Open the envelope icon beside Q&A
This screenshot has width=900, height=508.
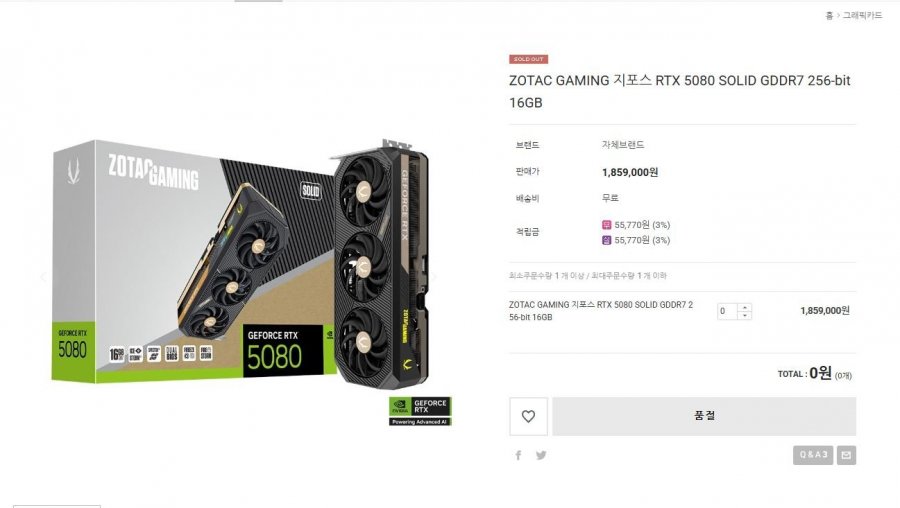point(846,455)
